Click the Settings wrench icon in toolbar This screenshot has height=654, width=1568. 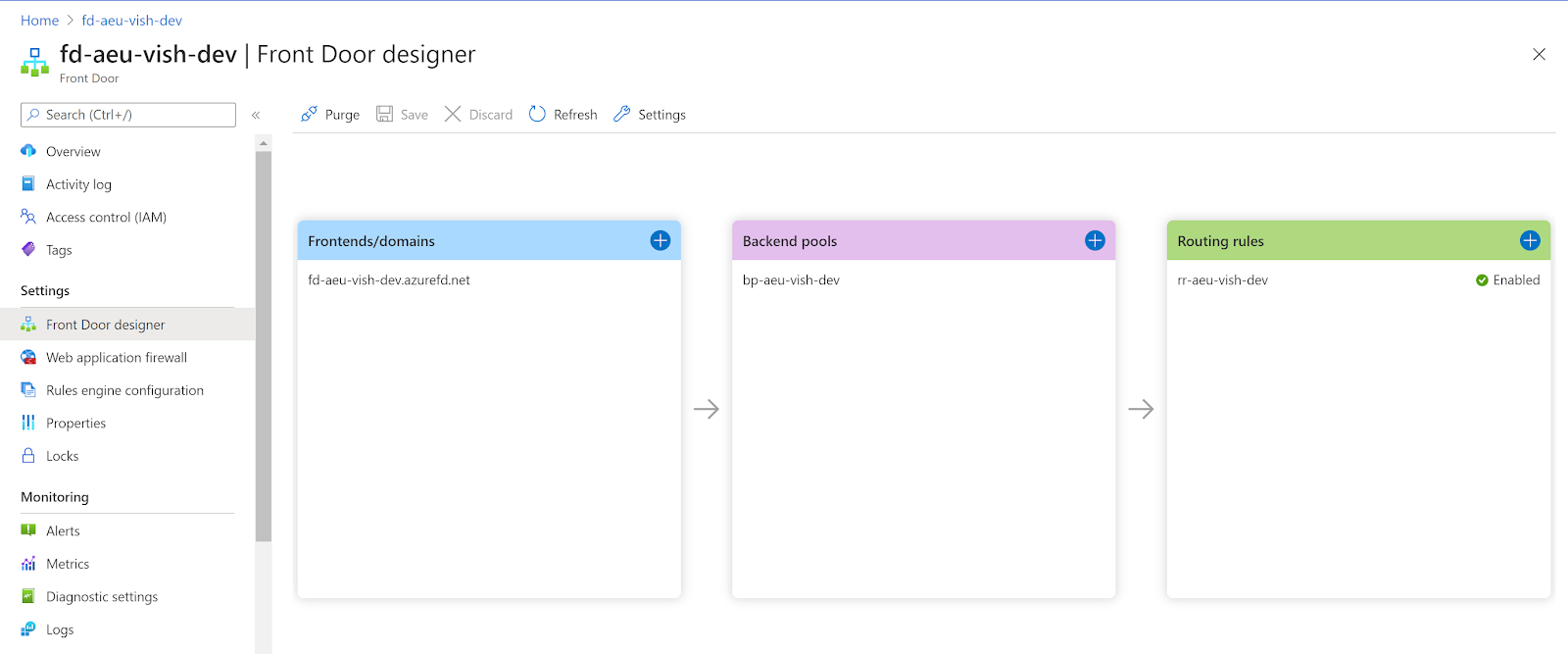click(621, 114)
